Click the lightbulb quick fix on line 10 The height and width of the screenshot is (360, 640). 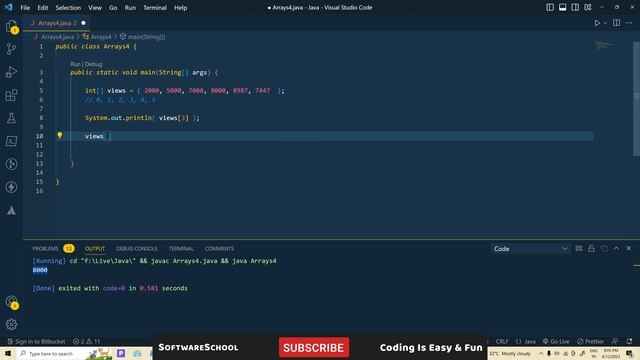point(60,135)
